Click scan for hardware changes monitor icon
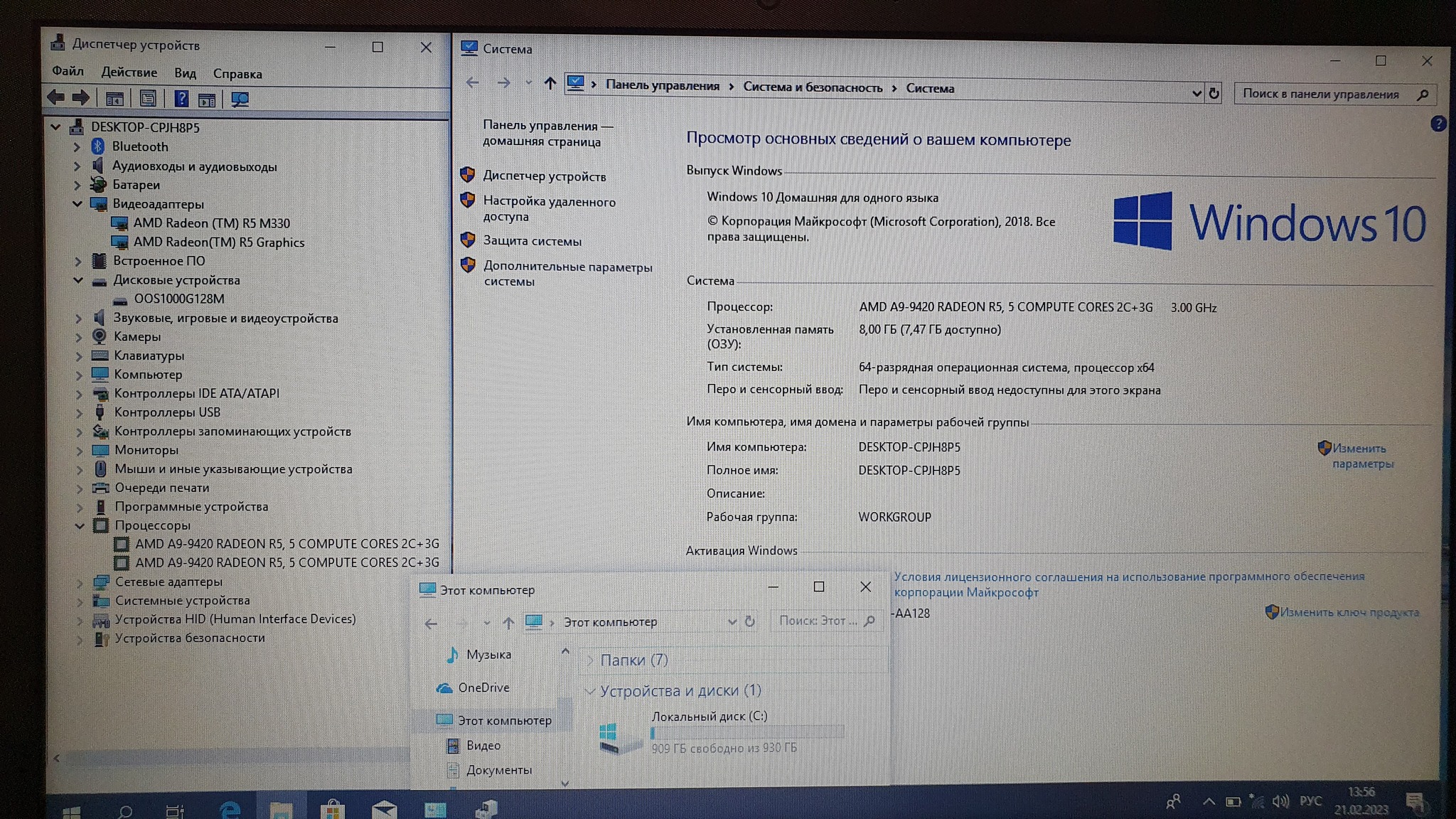 tap(240, 100)
